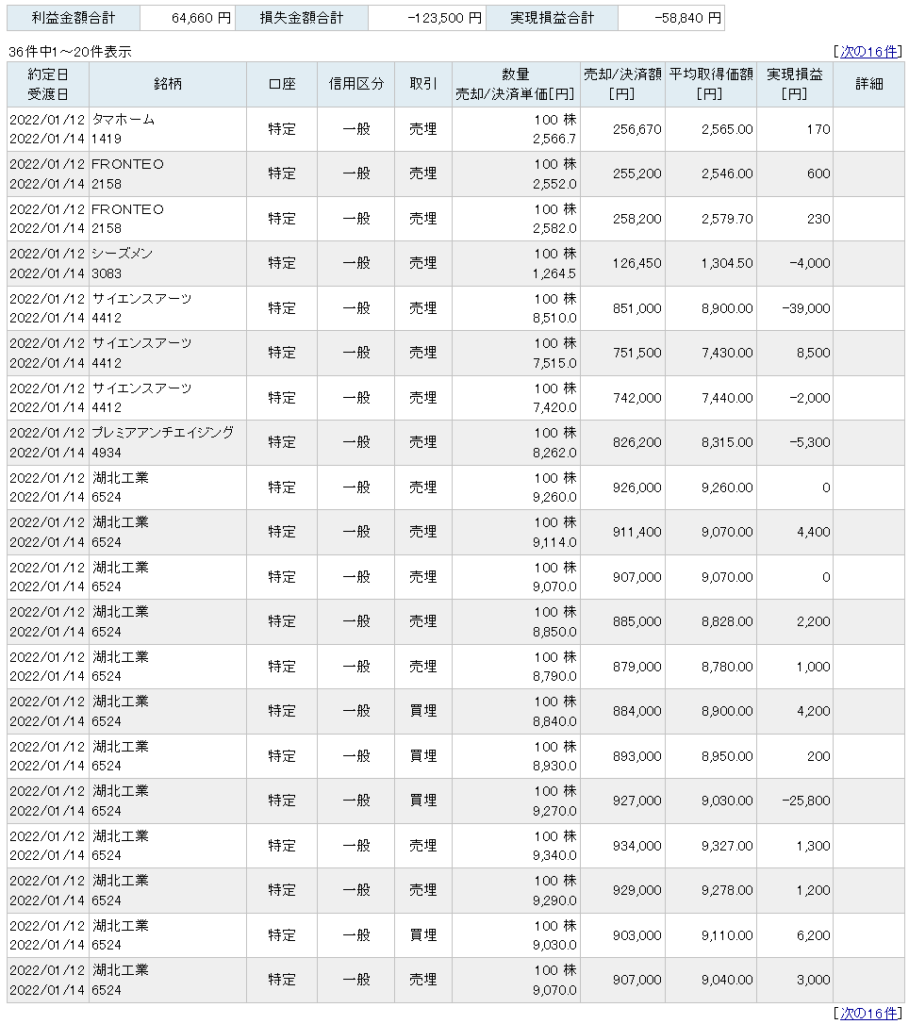
Task: Click the settlement amount 255,200 cell
Action: [x=623, y=174]
